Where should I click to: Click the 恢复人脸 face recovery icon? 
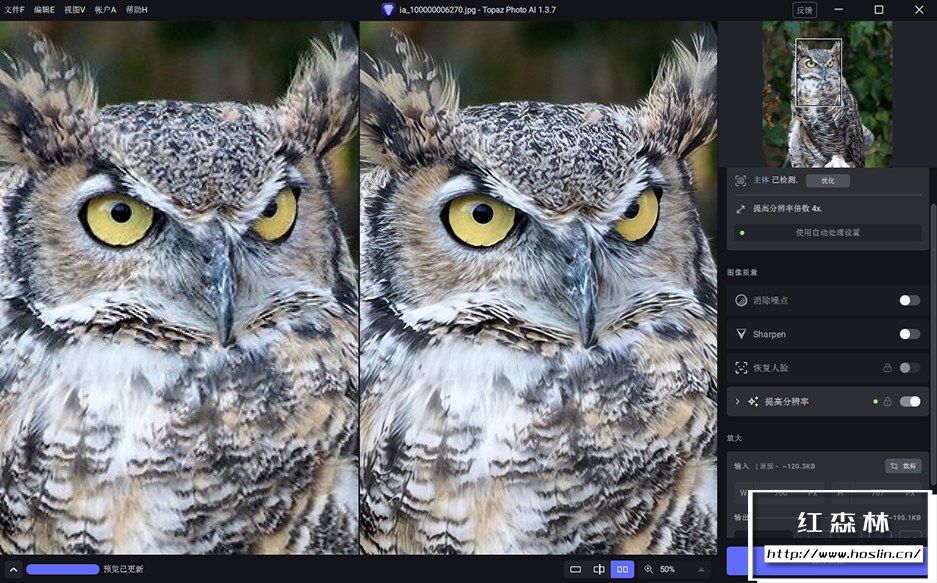(741, 368)
